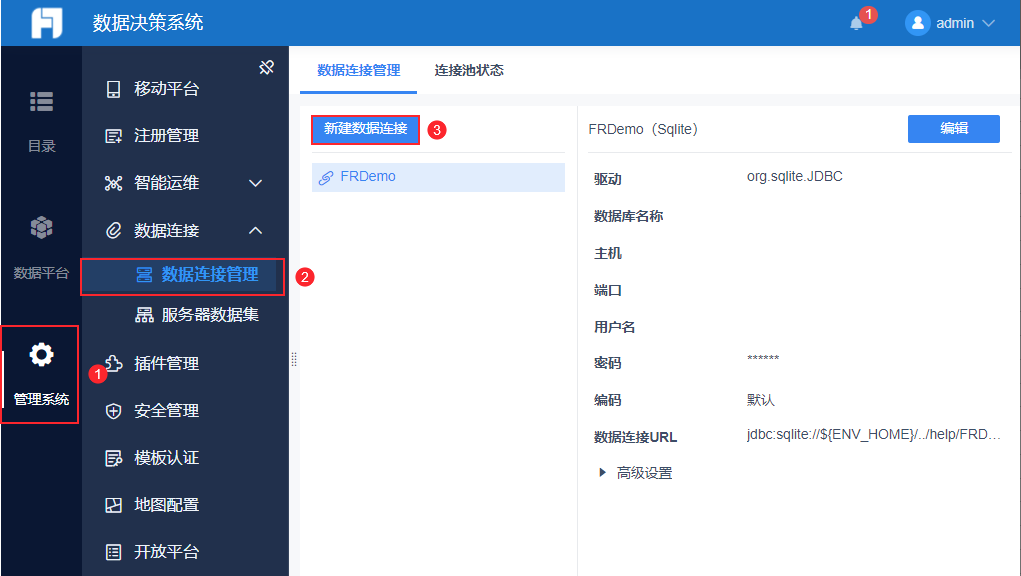Open 服务器数据集 submenu item
This screenshot has width=1021, height=576.
197,315
